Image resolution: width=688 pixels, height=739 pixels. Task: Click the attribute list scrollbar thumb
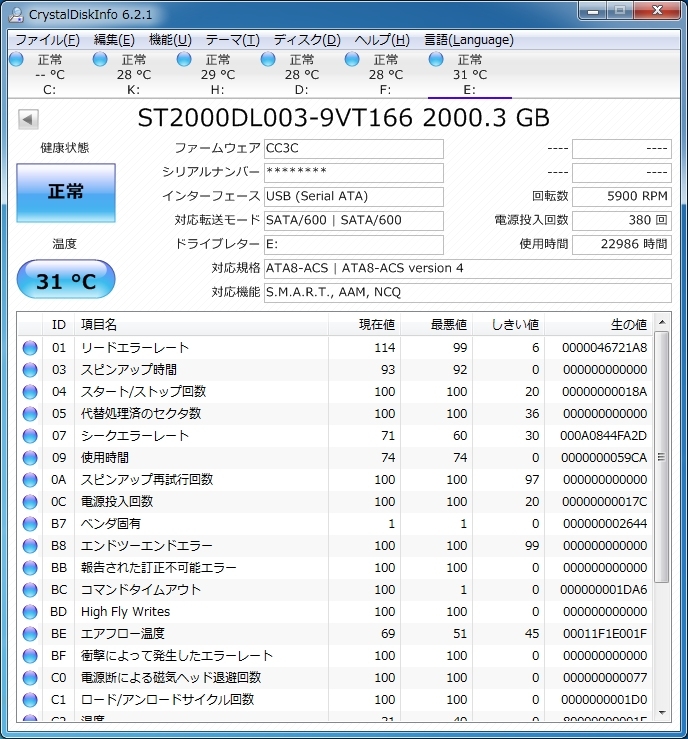pyautogui.click(x=662, y=457)
